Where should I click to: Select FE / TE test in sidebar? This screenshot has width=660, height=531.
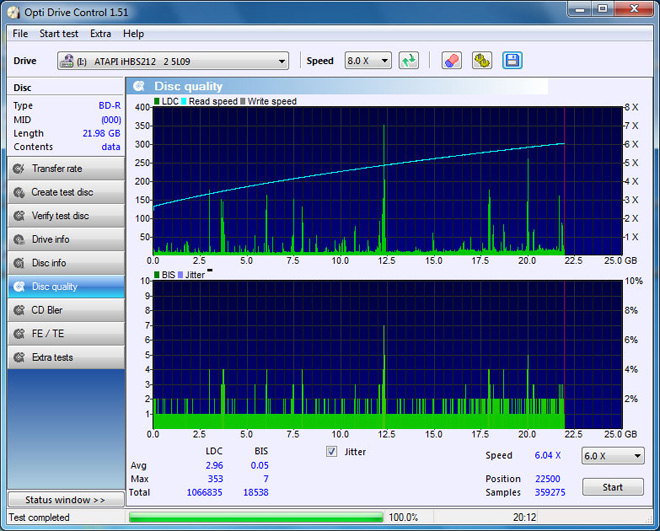click(x=66, y=334)
